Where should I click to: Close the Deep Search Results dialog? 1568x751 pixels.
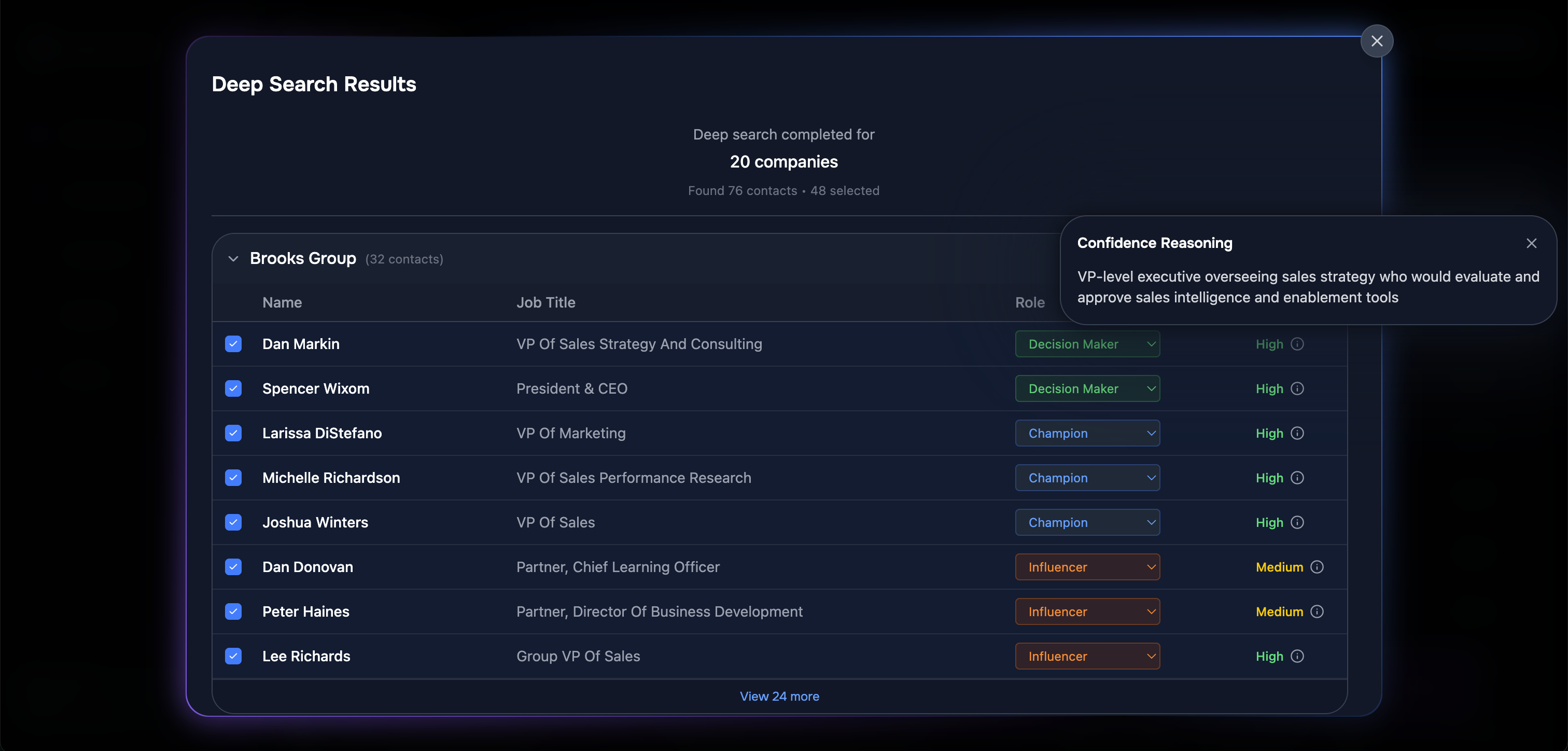point(1377,41)
